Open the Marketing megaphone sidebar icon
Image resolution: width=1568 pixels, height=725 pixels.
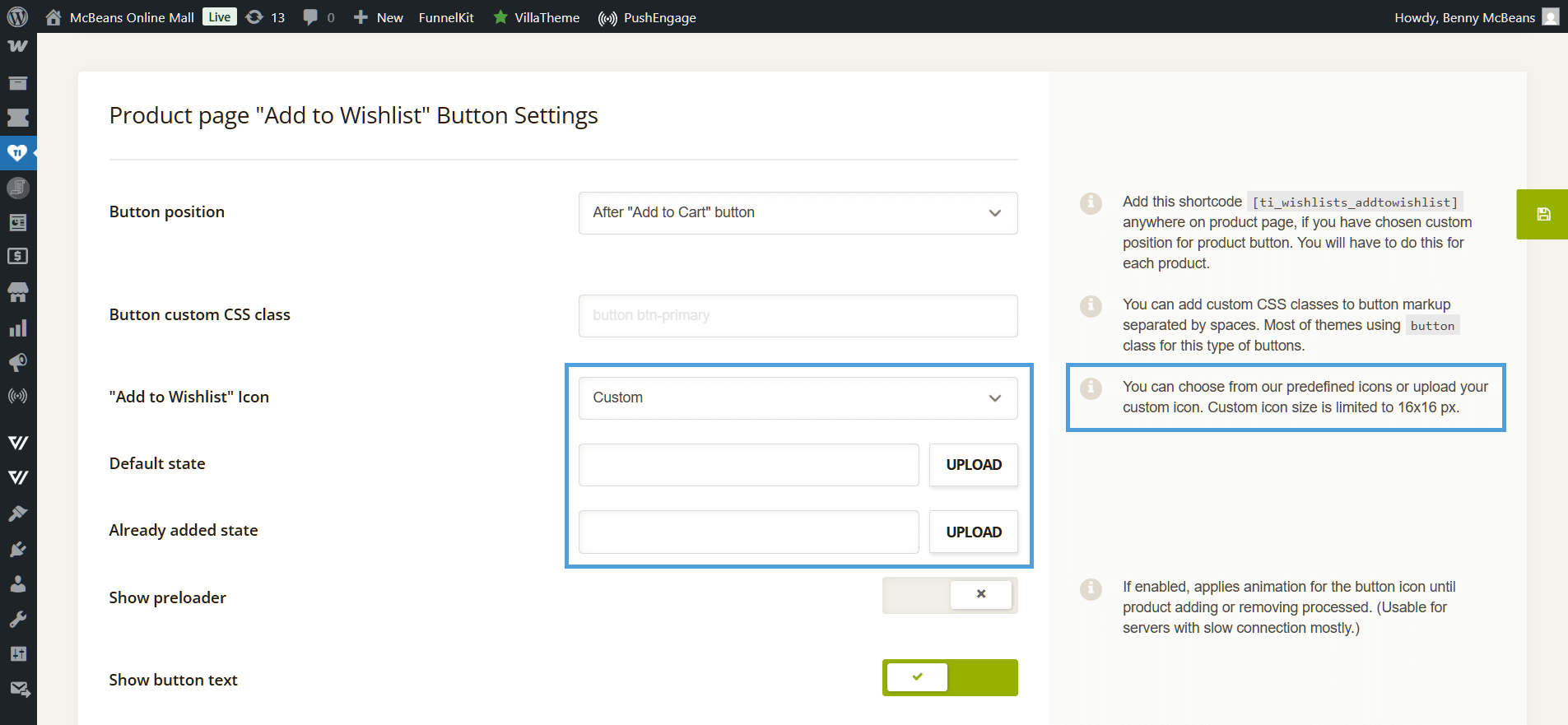point(17,362)
